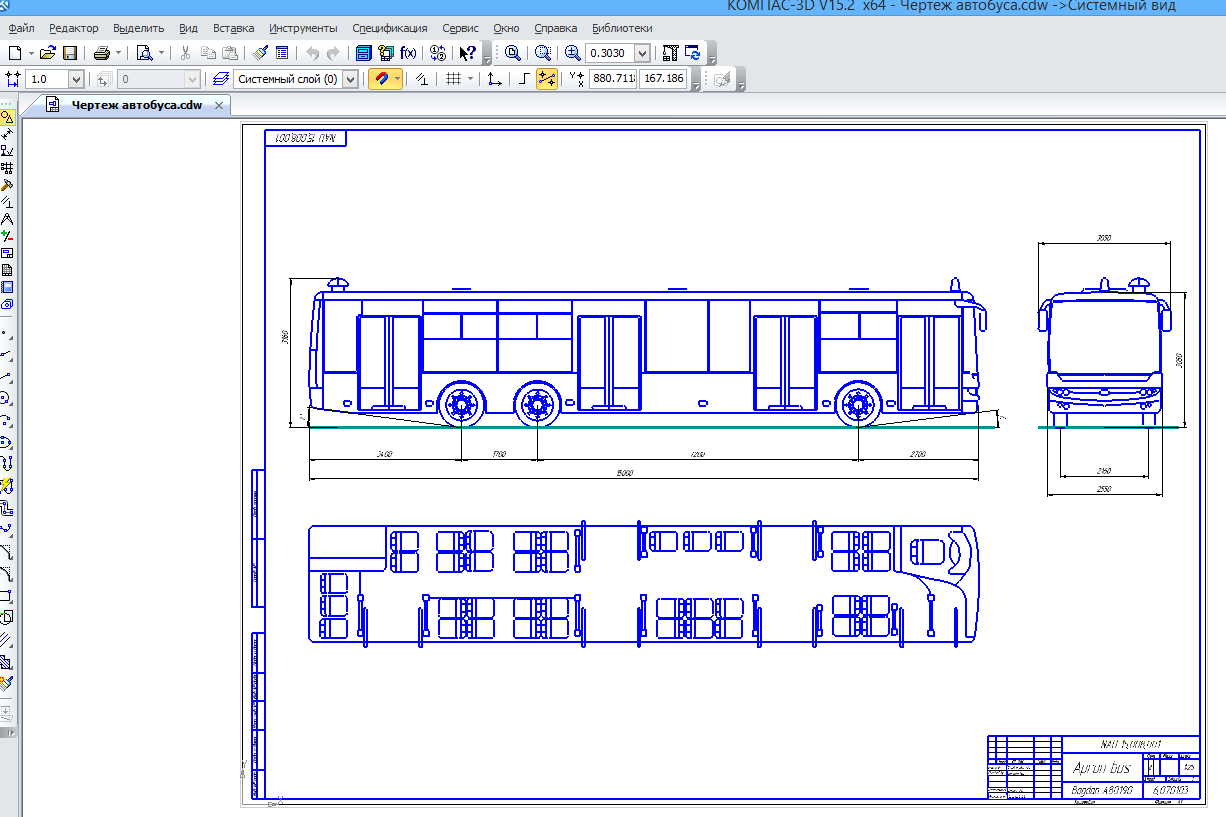Toggle the grid display
1226x817 pixels.
453,79
